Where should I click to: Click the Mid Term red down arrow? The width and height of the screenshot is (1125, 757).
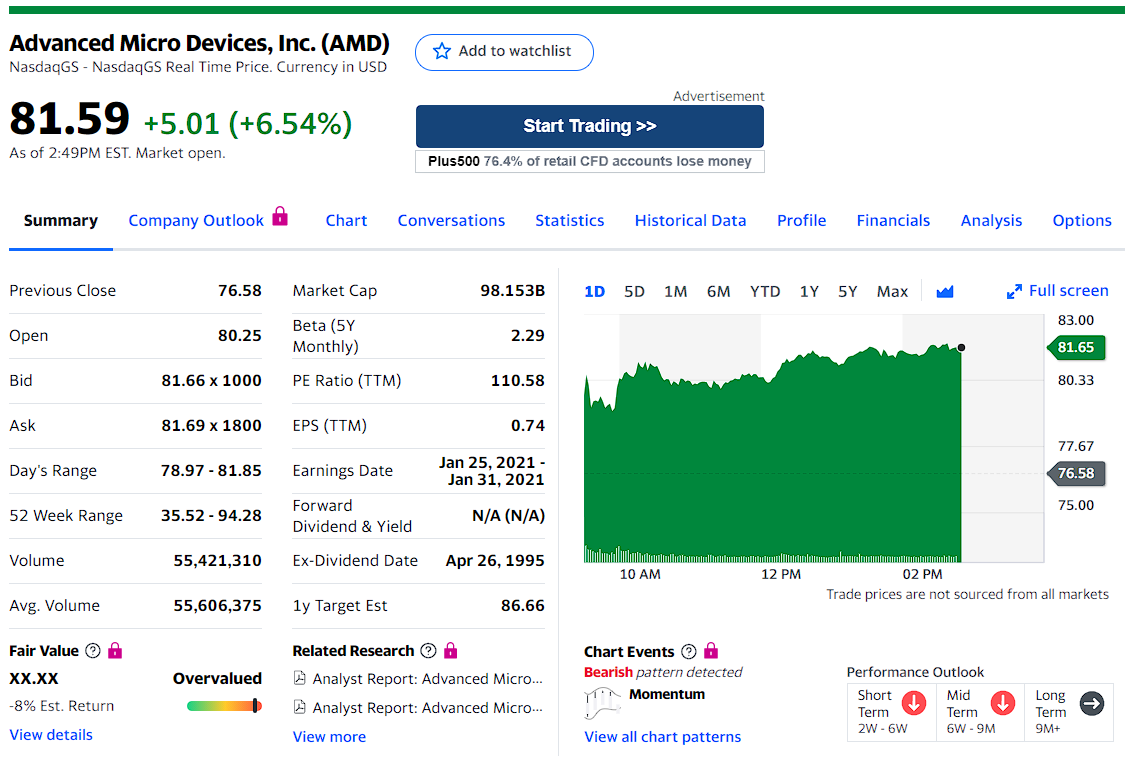click(1002, 703)
